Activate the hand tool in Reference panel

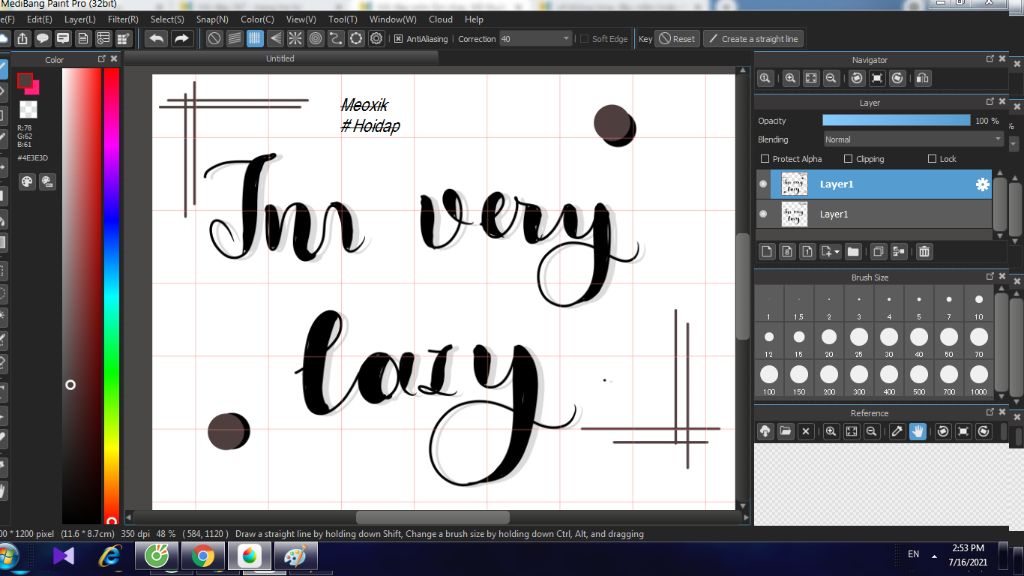point(918,431)
